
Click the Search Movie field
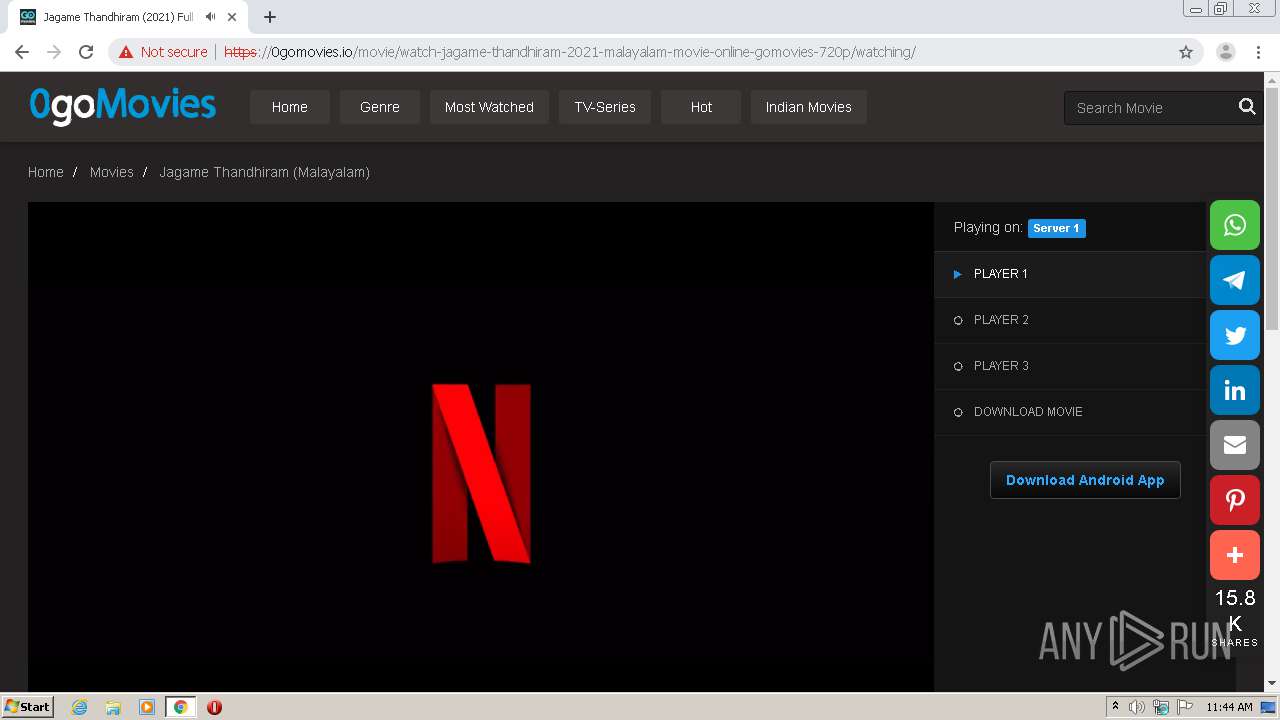[1150, 108]
